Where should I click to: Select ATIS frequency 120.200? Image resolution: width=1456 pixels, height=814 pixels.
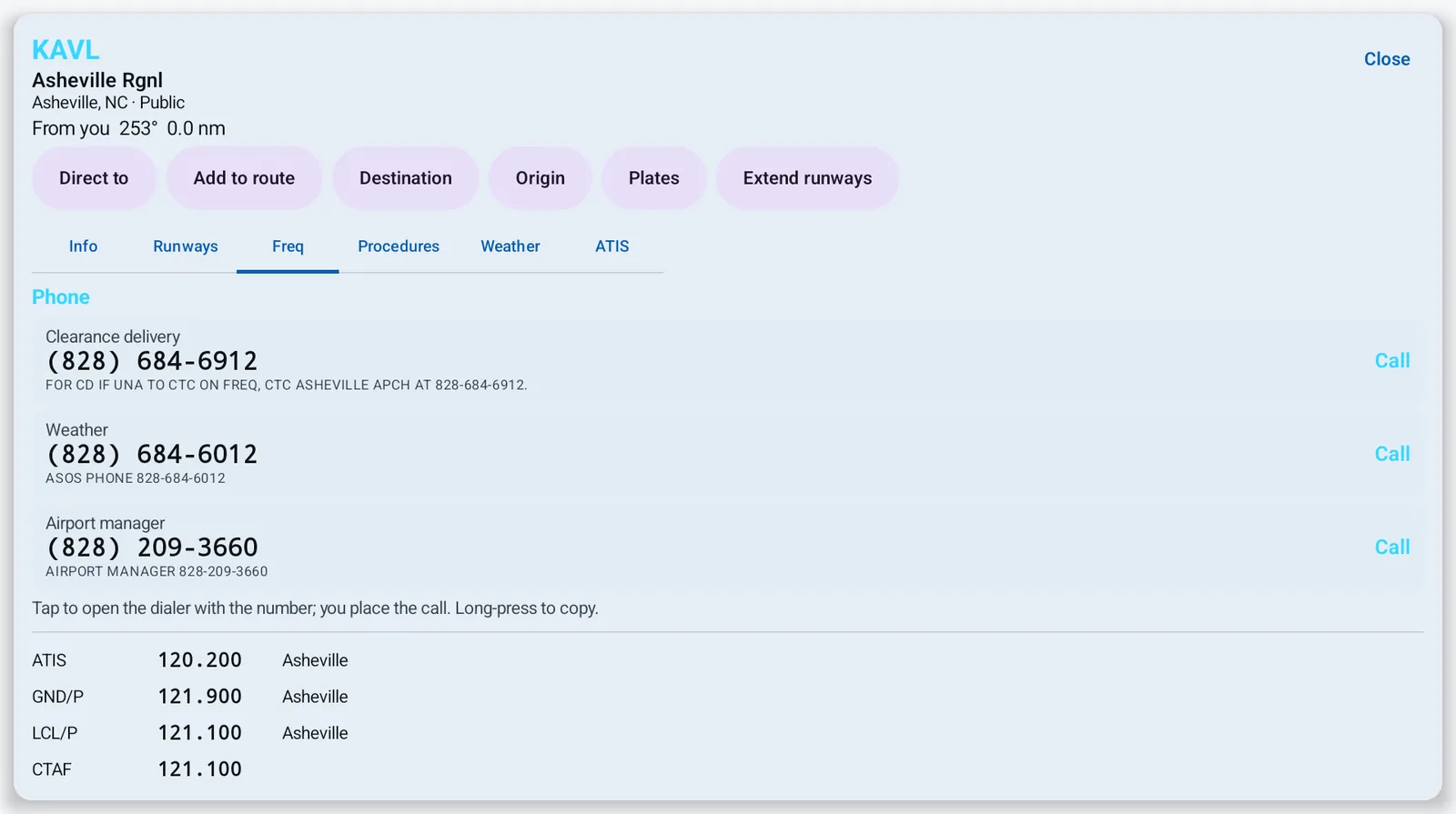199,660
